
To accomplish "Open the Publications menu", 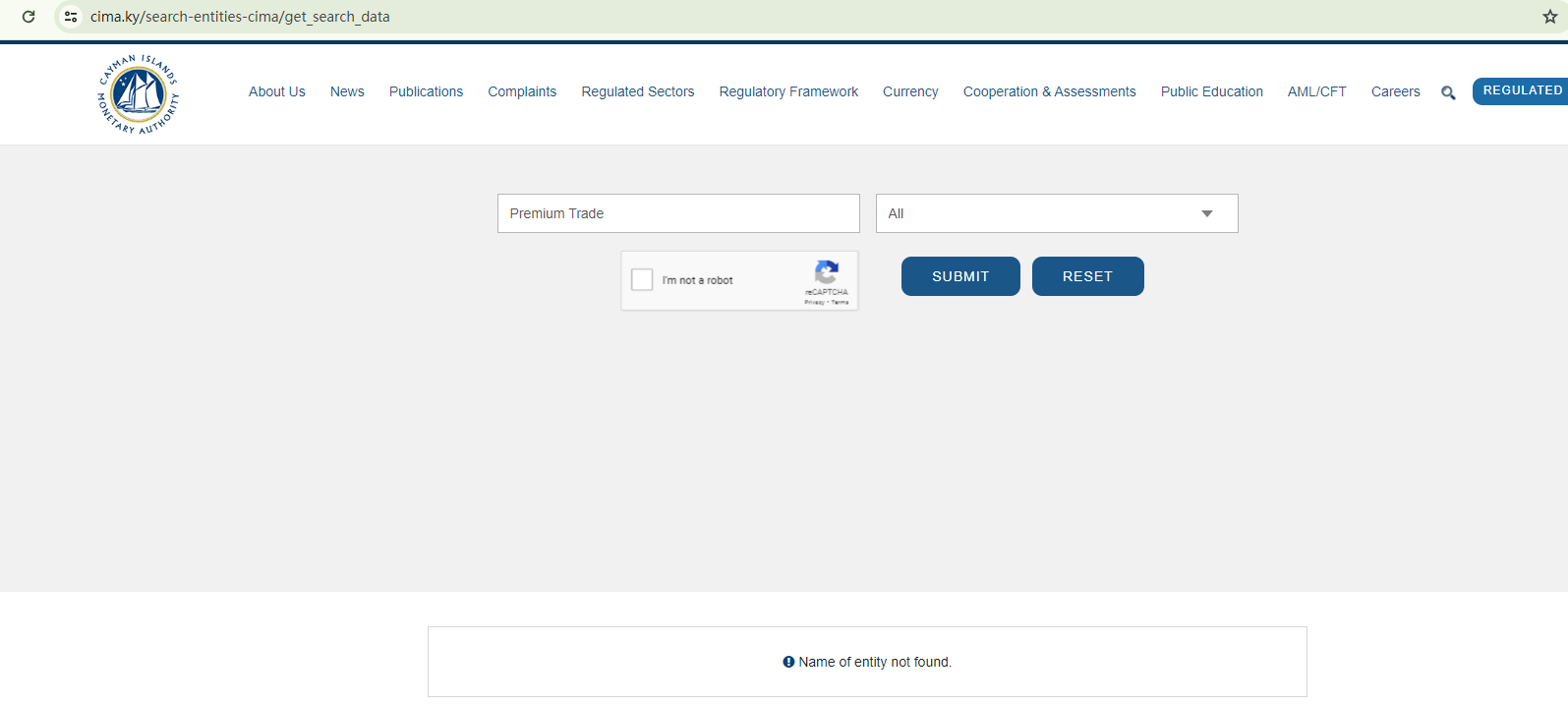I will tap(426, 91).
